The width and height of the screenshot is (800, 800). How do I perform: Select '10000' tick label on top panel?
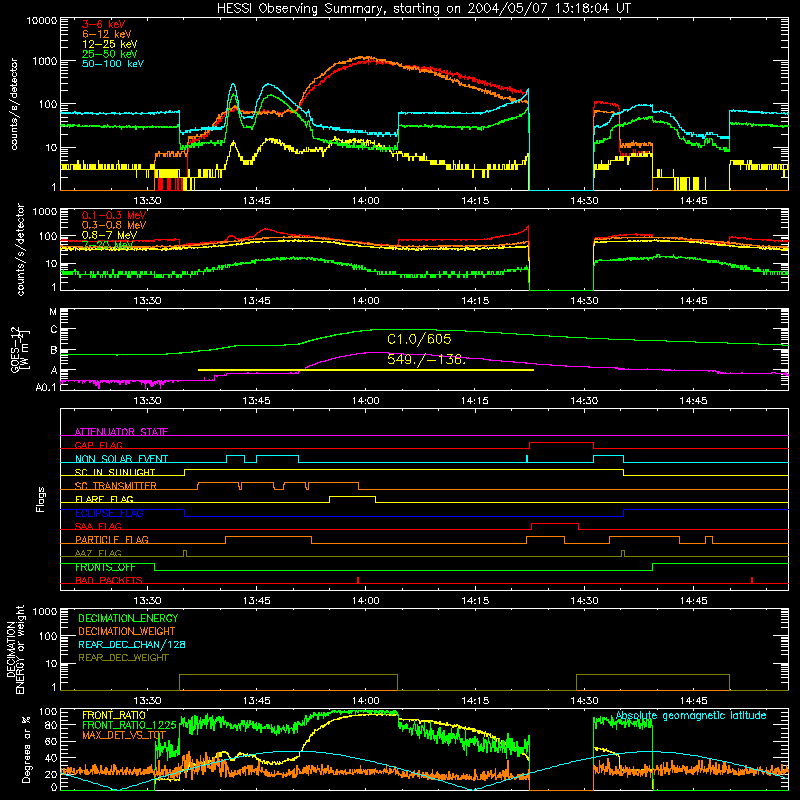click(x=42, y=21)
